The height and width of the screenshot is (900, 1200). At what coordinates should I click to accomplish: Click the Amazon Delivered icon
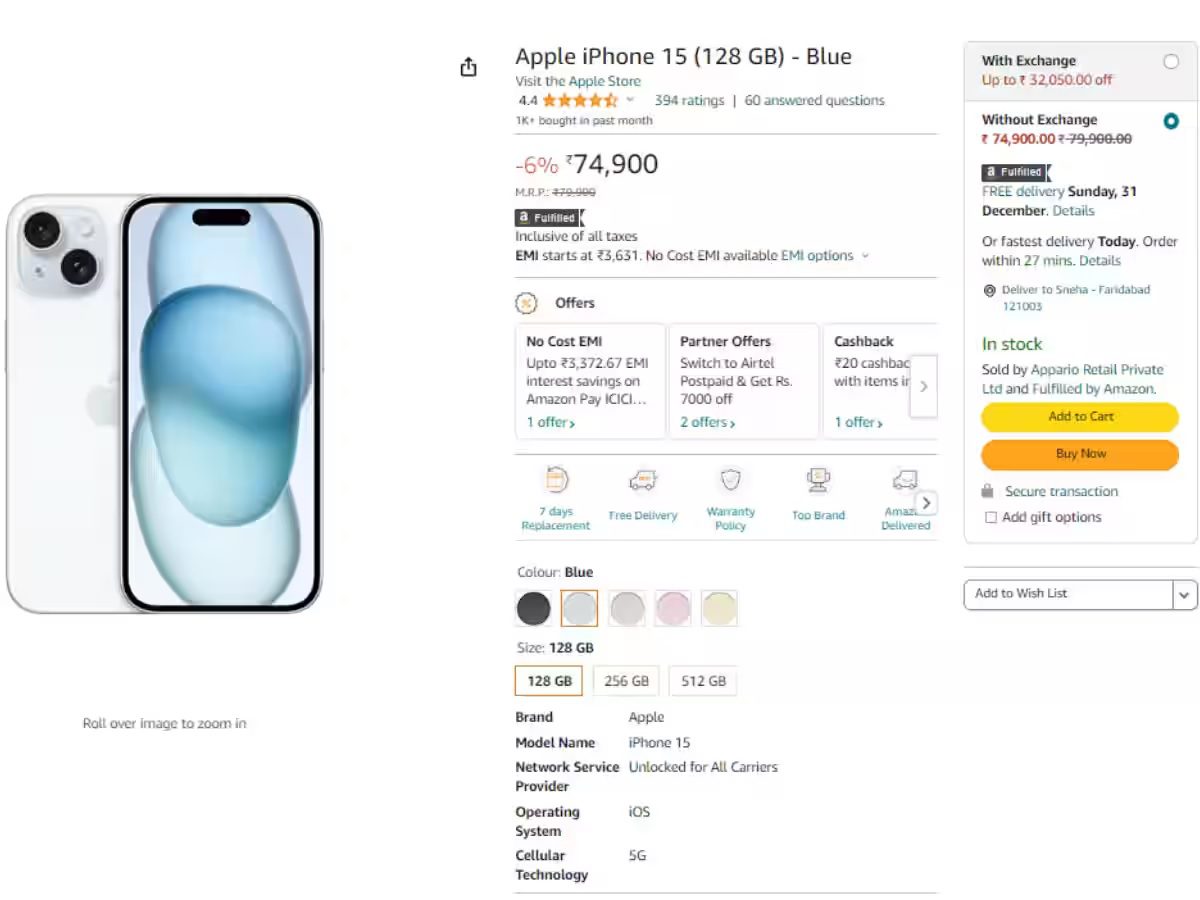point(903,482)
